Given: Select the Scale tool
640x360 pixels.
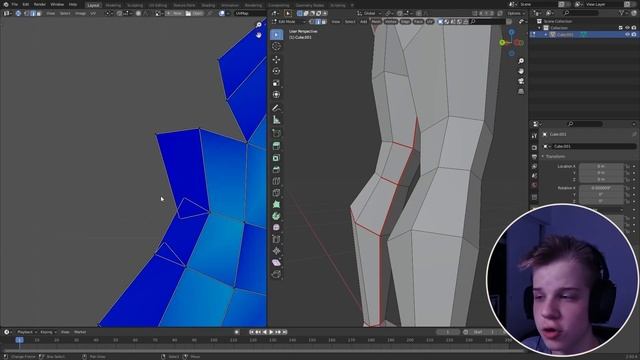Looking at the screenshot, I should [x=276, y=83].
